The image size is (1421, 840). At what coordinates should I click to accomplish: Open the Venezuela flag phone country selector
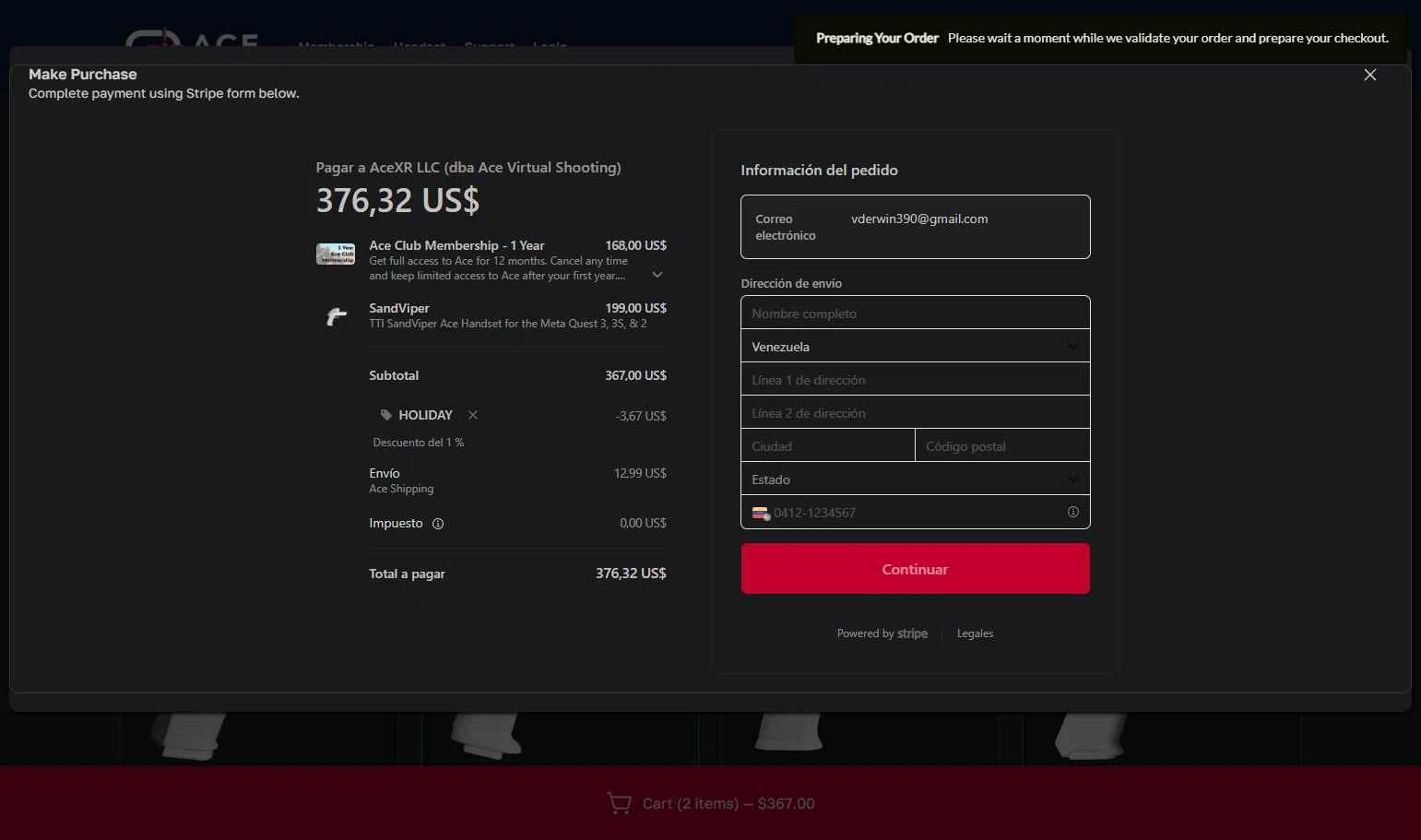pos(761,514)
